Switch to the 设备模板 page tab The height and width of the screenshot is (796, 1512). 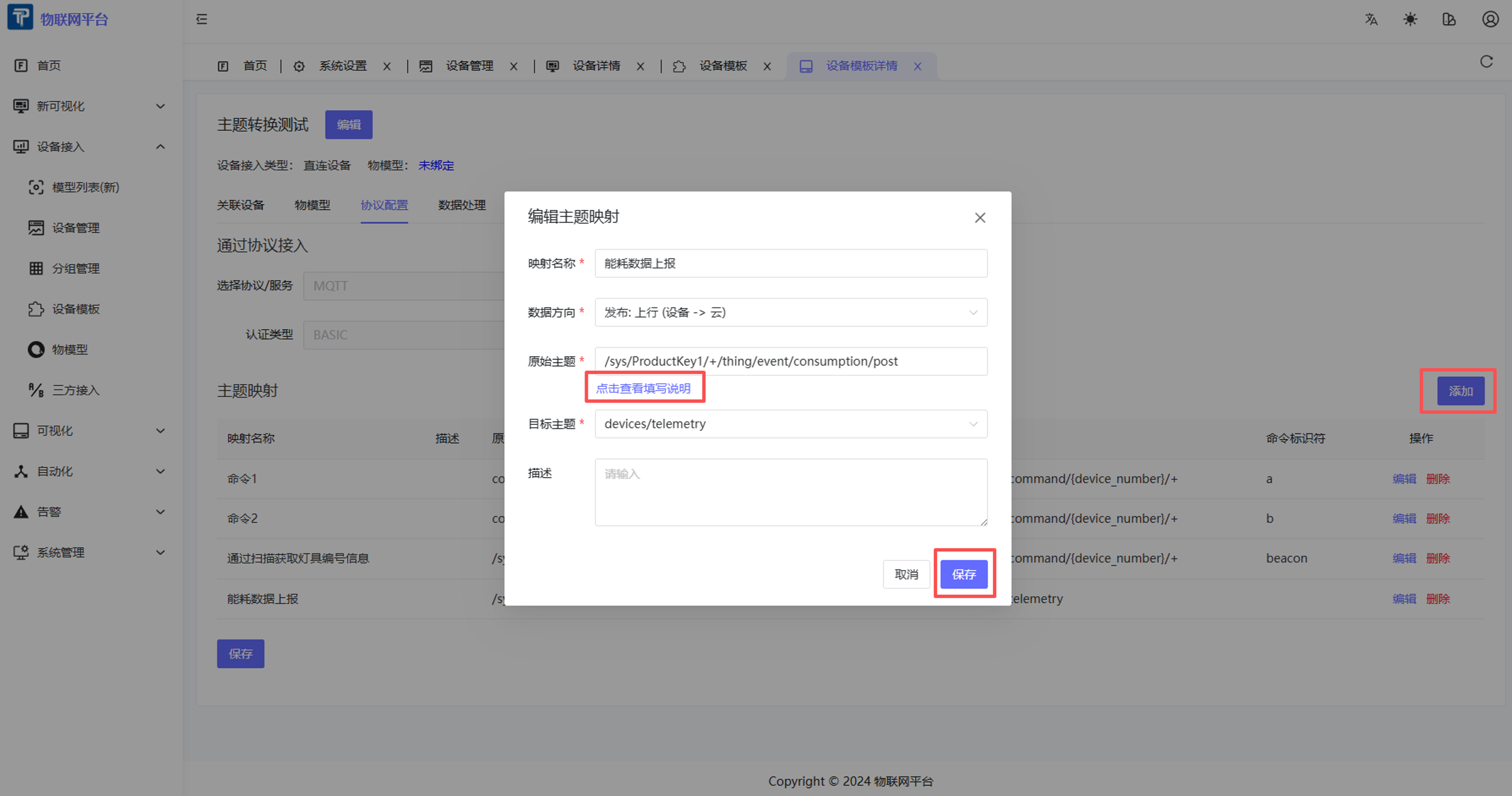click(x=723, y=66)
